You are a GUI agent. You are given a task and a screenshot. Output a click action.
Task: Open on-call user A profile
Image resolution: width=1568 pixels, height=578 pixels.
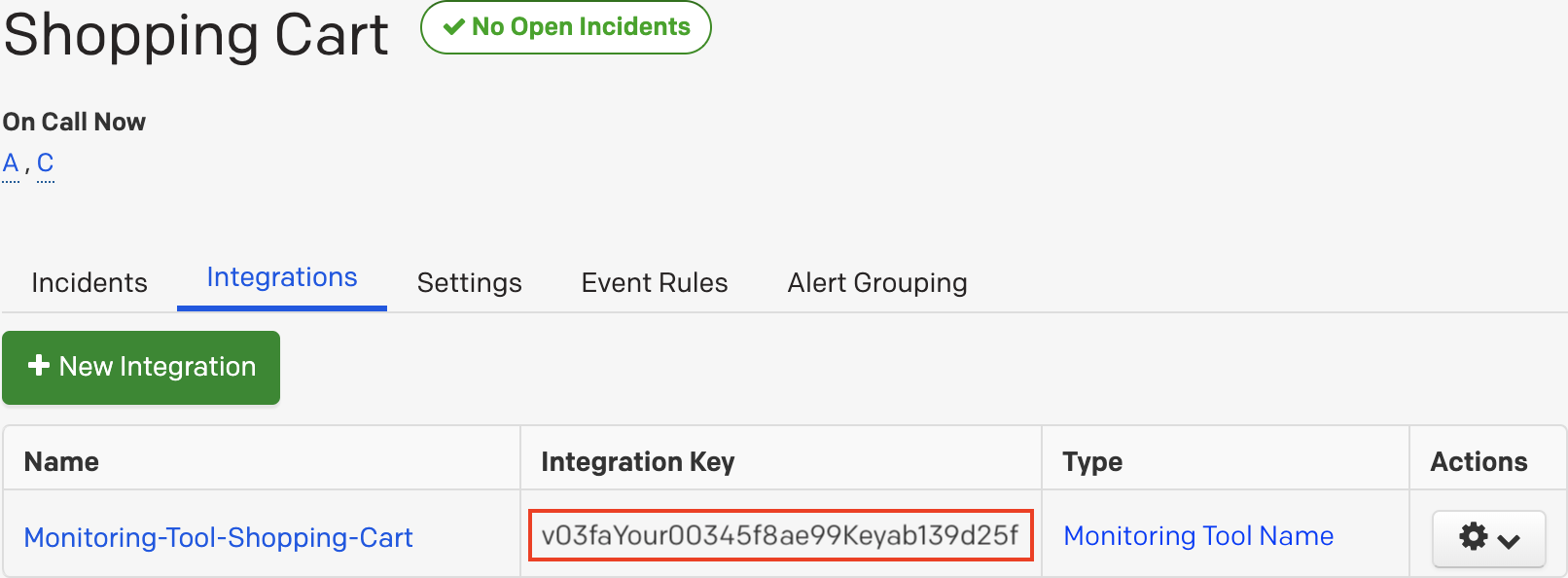(x=10, y=162)
